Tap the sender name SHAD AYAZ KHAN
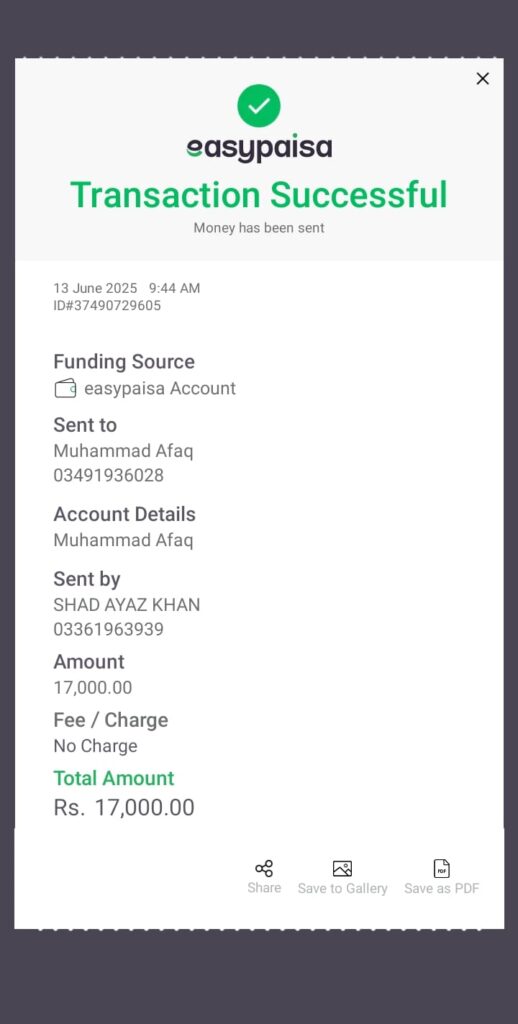This screenshot has height=1024, width=518. point(127,605)
